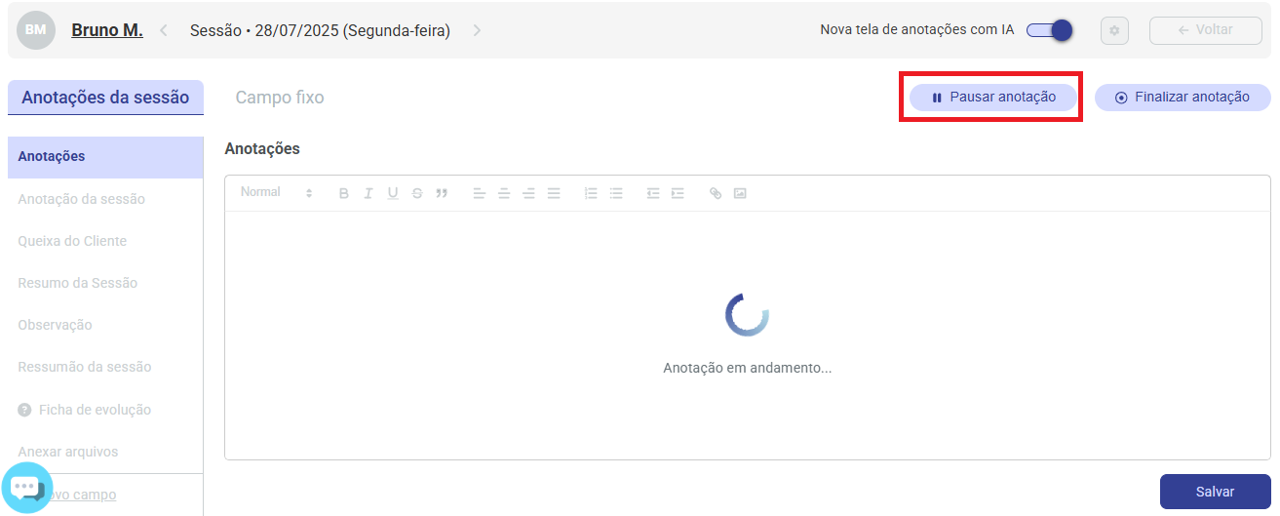Insert a blockquote with the quote icon
Screen dimensions: 1280x516
click(x=442, y=193)
